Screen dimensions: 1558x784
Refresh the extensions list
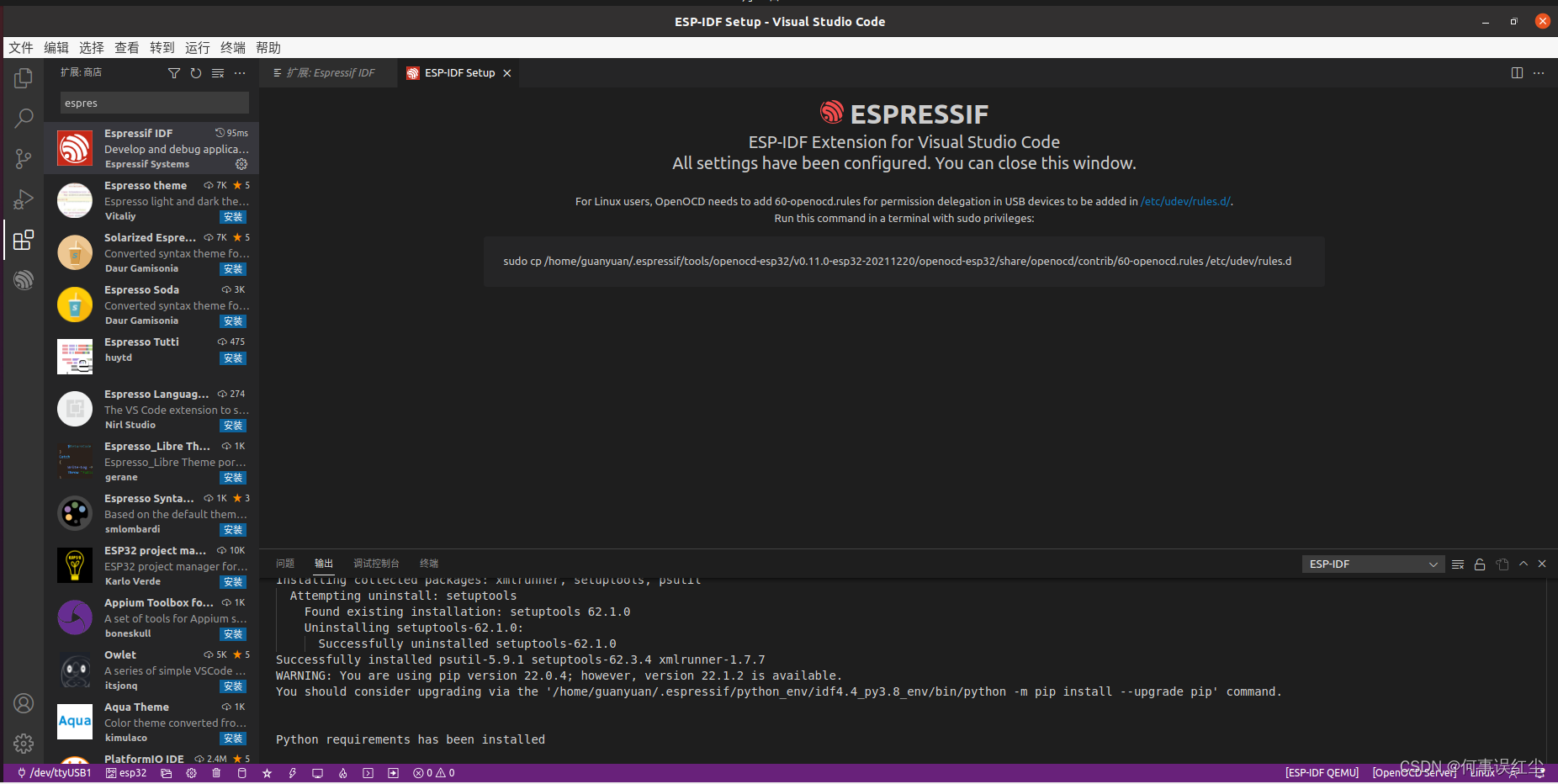(196, 73)
